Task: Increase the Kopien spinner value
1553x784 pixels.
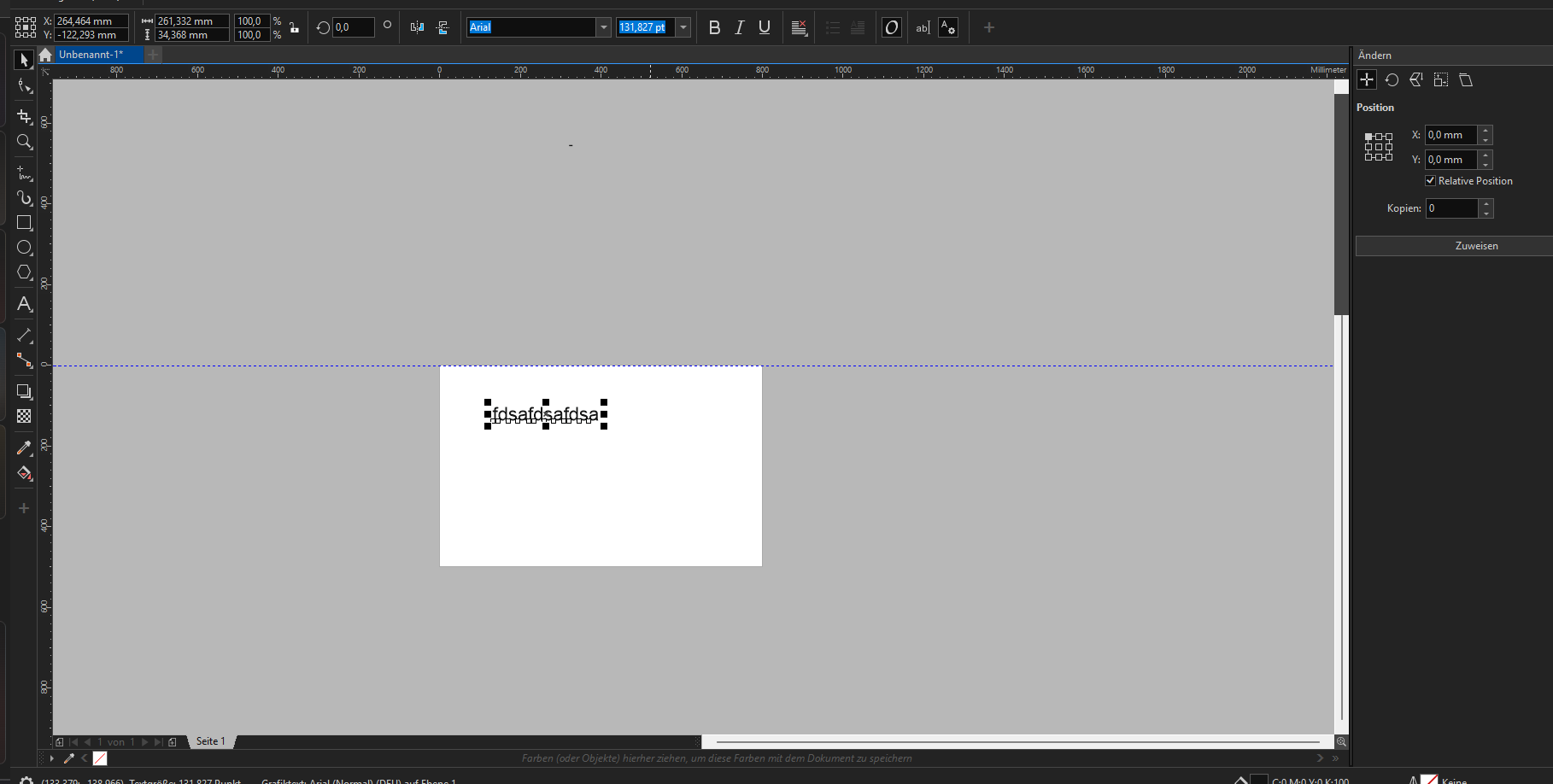Action: click(x=1486, y=204)
